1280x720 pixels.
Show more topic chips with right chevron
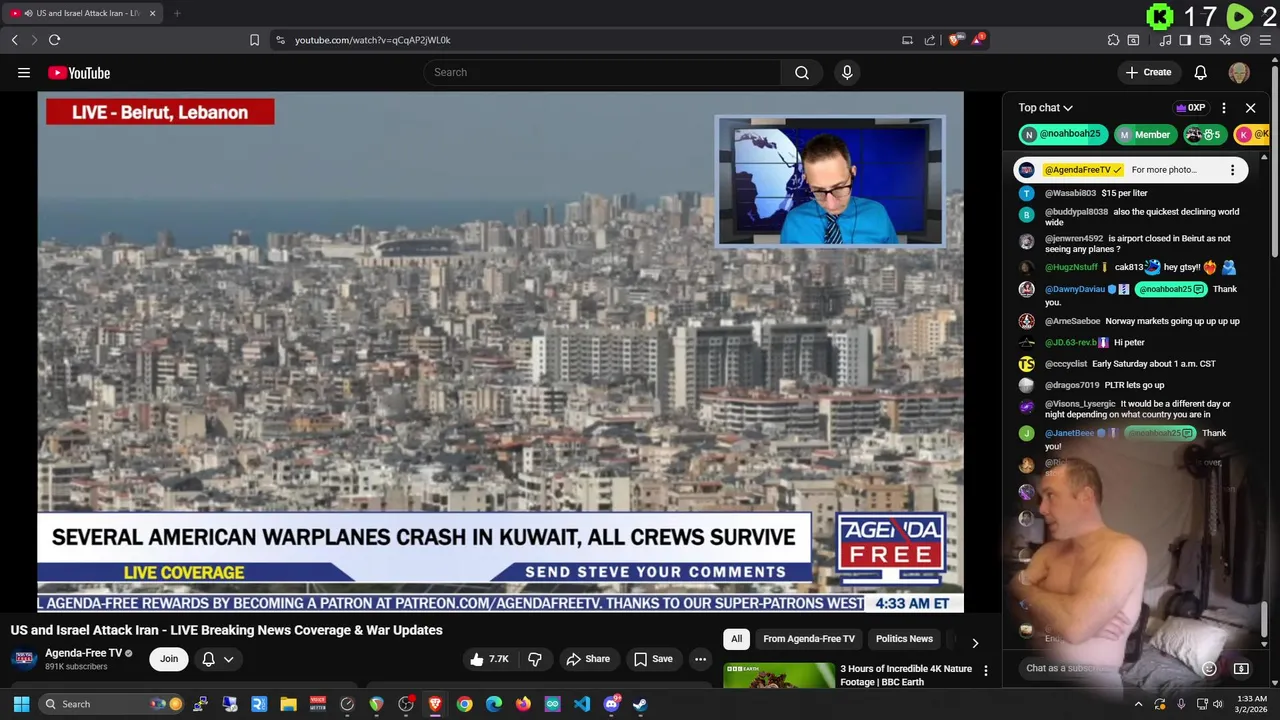pyautogui.click(x=975, y=642)
